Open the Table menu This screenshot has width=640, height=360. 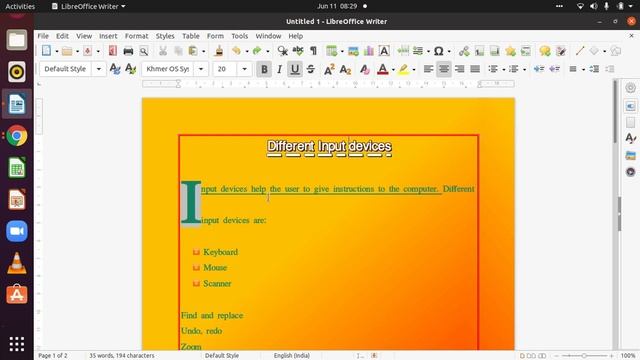[x=191, y=36]
